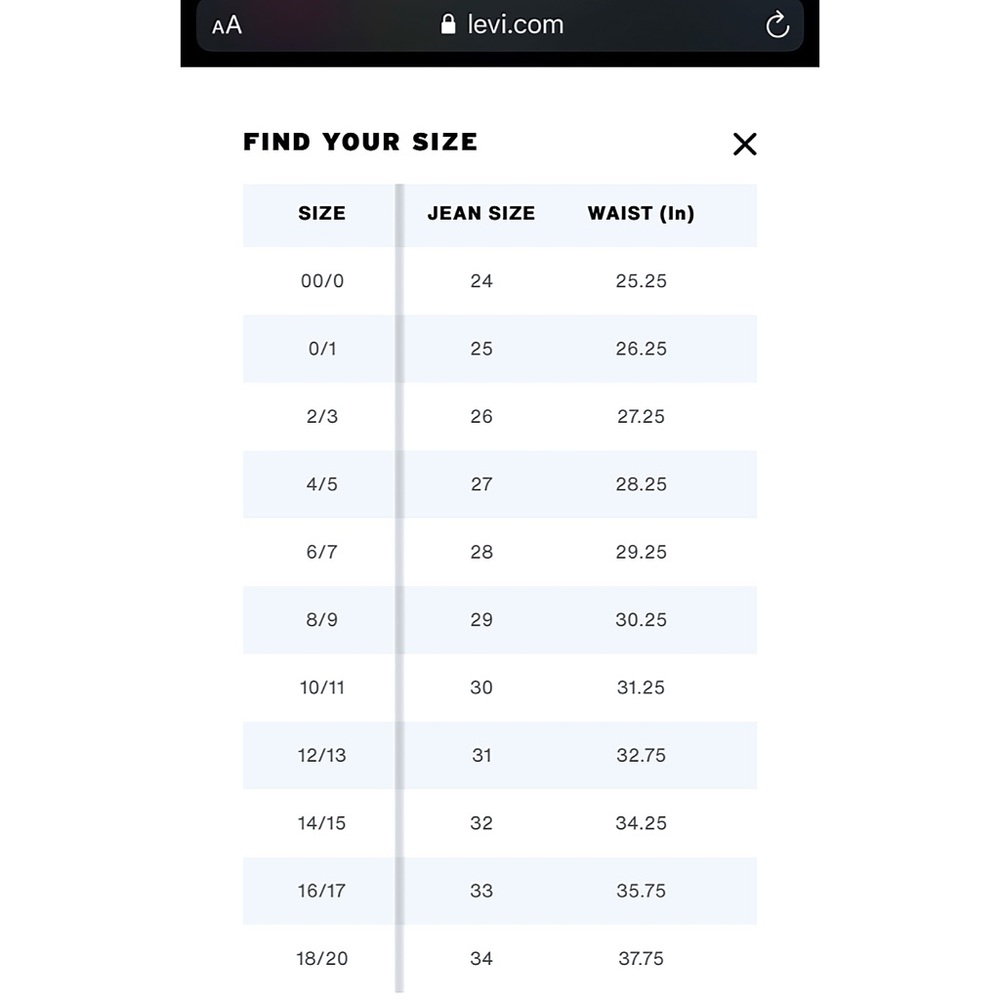Click the SIZE column header

point(321,213)
